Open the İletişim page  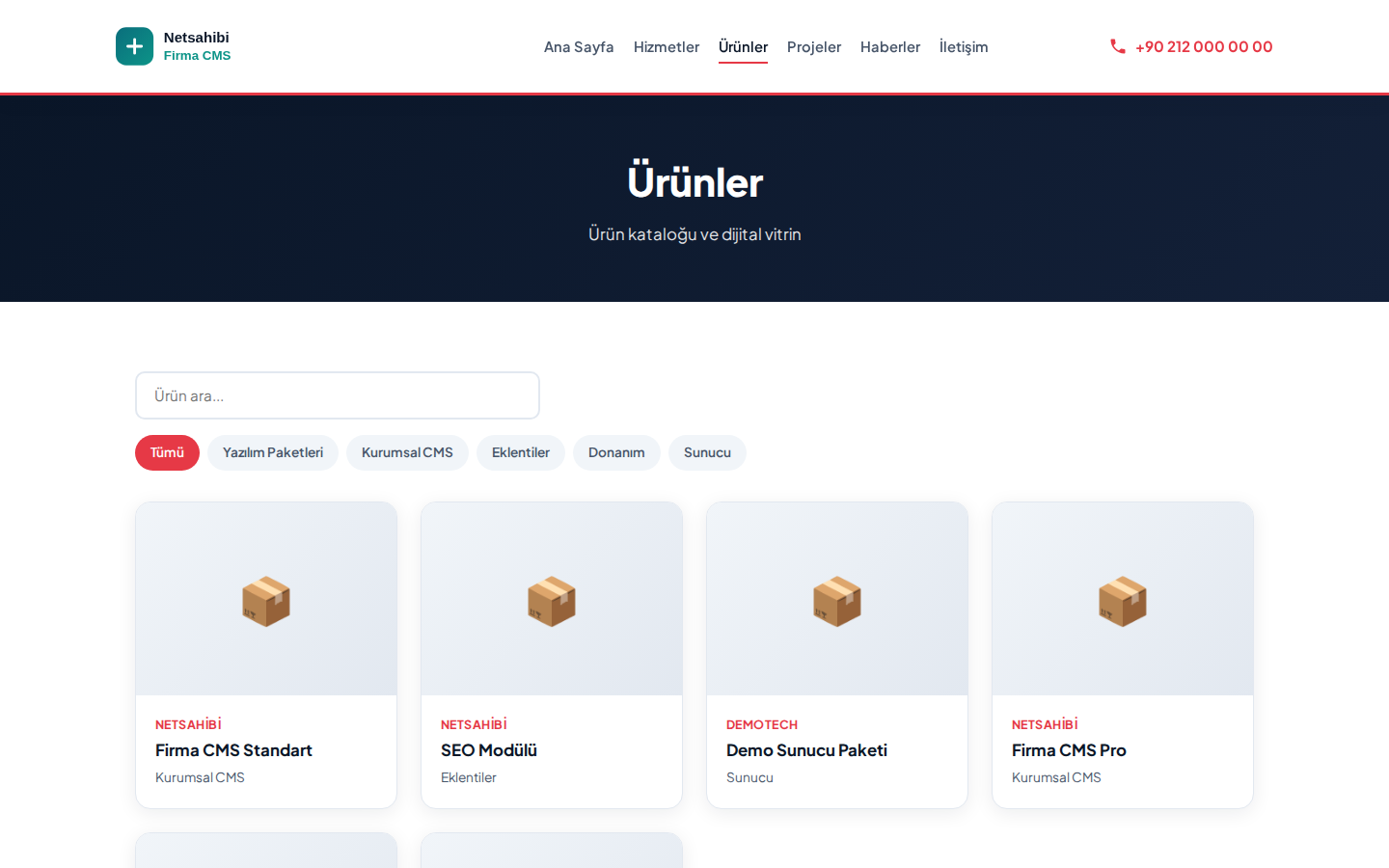(x=964, y=46)
